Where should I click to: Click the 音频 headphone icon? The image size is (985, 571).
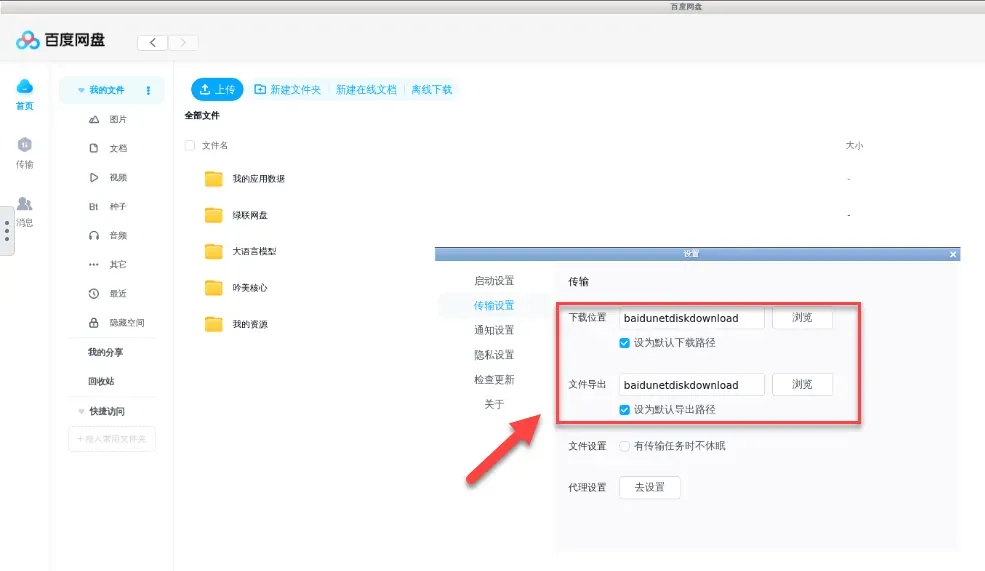[x=94, y=236]
